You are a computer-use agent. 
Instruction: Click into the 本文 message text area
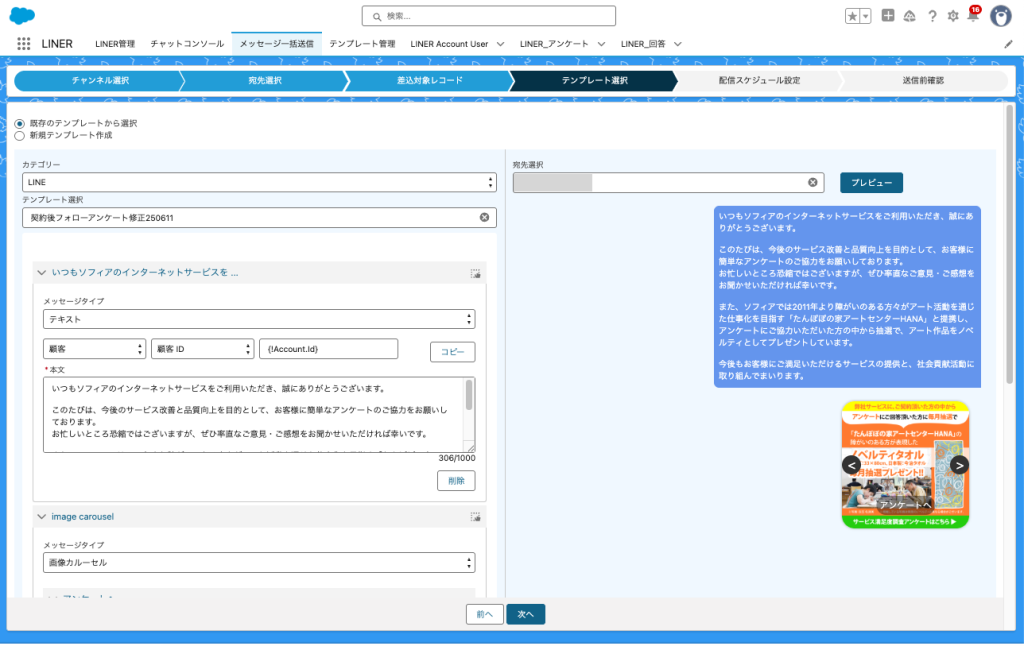pyautogui.click(x=250, y=413)
